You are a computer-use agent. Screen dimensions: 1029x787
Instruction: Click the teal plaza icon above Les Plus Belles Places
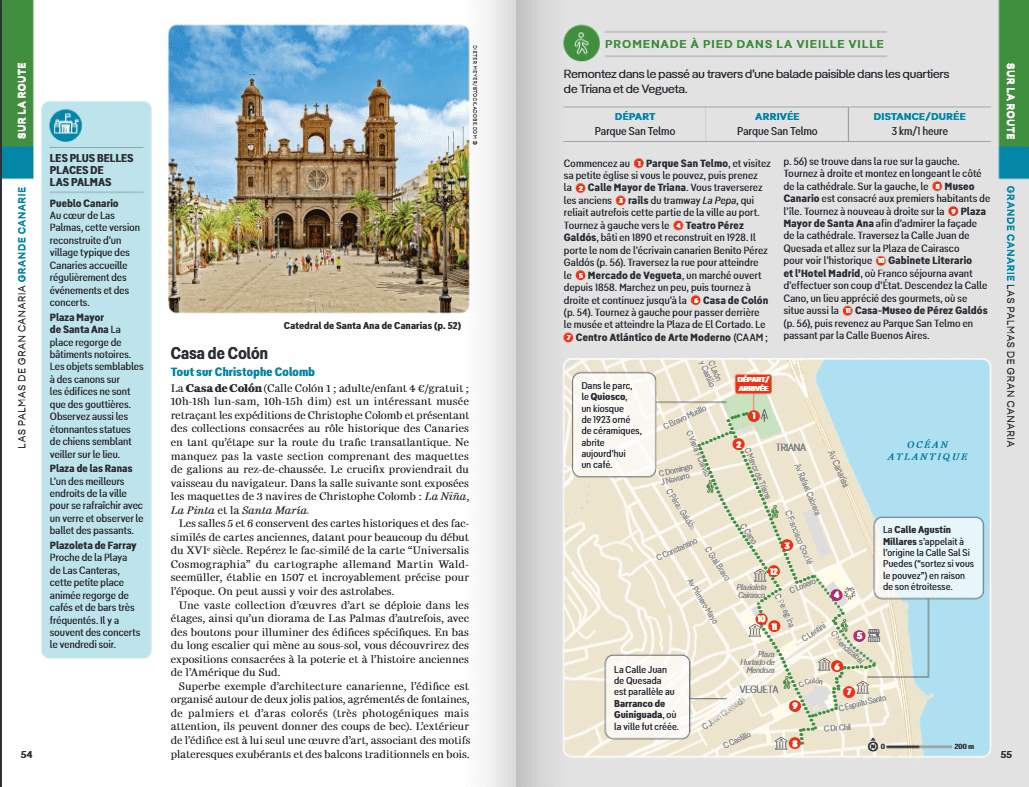coord(66,125)
